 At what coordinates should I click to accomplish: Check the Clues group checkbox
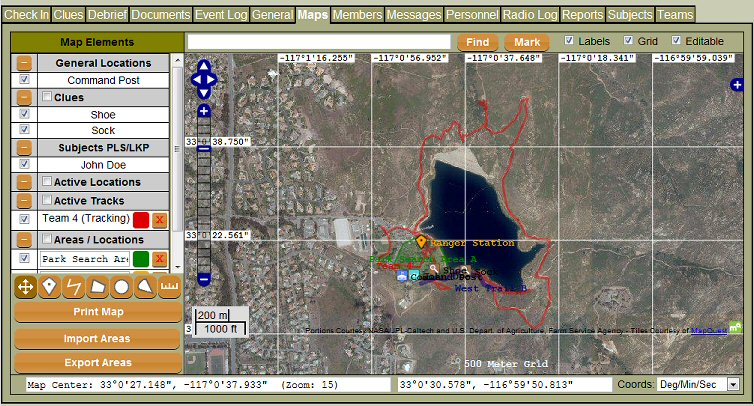47,97
